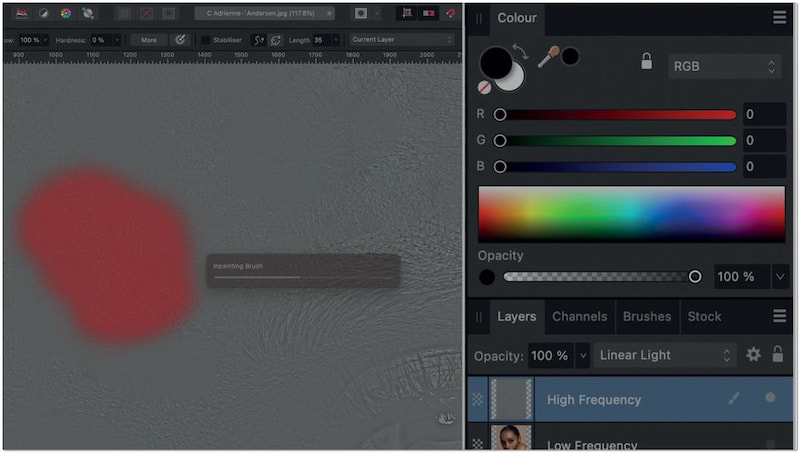
Task: Open the Linear Light blend mode dropdown
Action: pos(665,355)
